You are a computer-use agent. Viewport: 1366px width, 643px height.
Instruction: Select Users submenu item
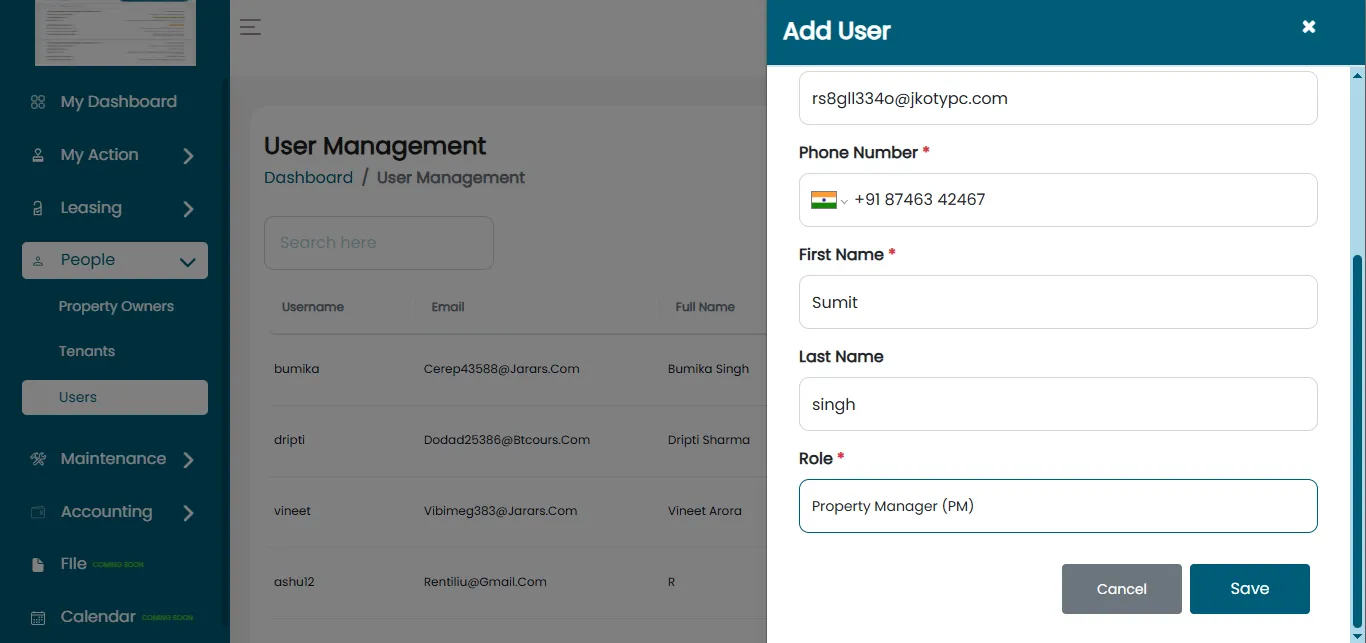(x=115, y=397)
